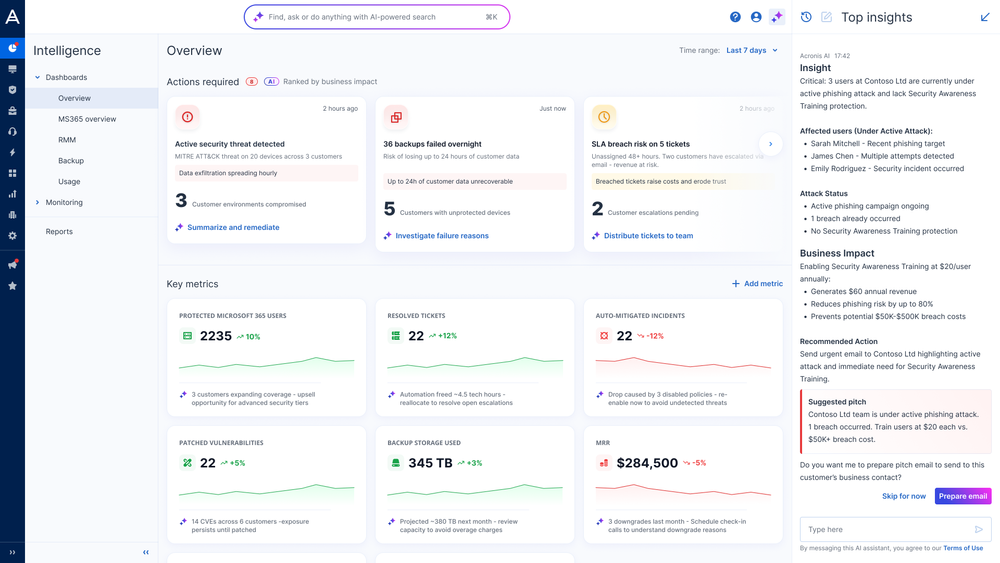1000x563 pixels.
Task: Minimize the Top insights panel arrow icon
Action: pos(985,17)
